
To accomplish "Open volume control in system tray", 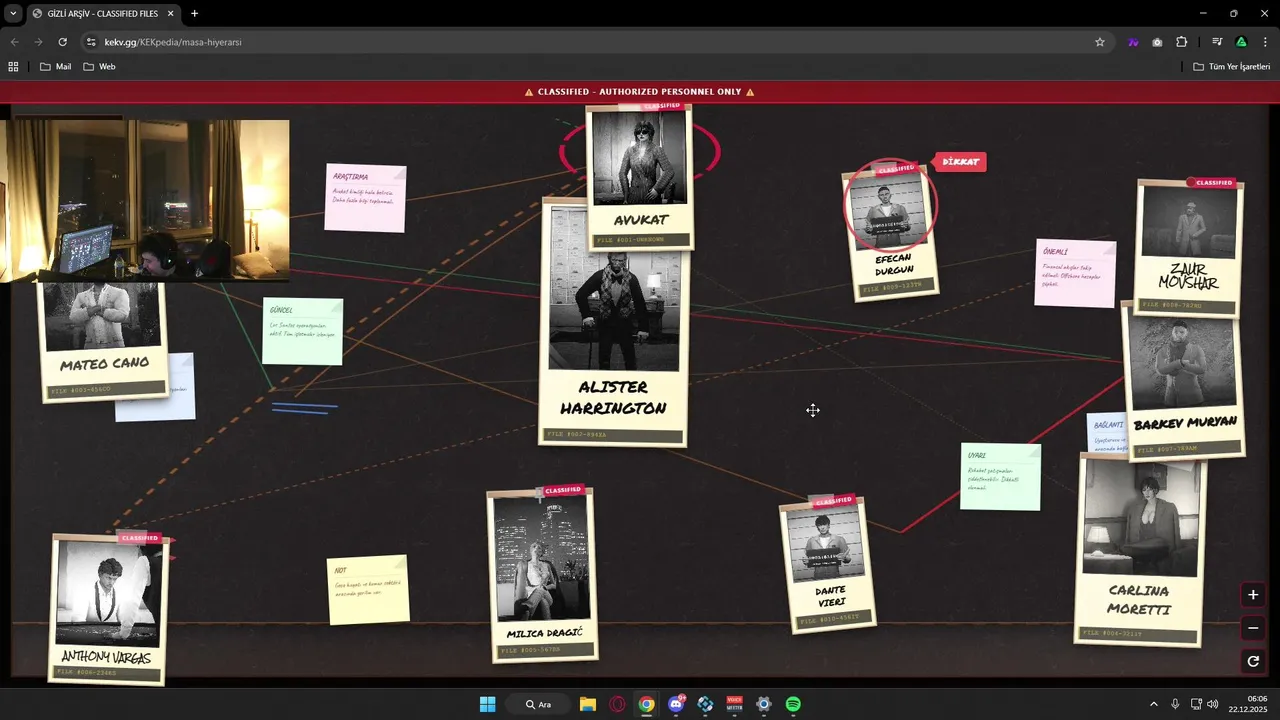I will [x=1212, y=704].
